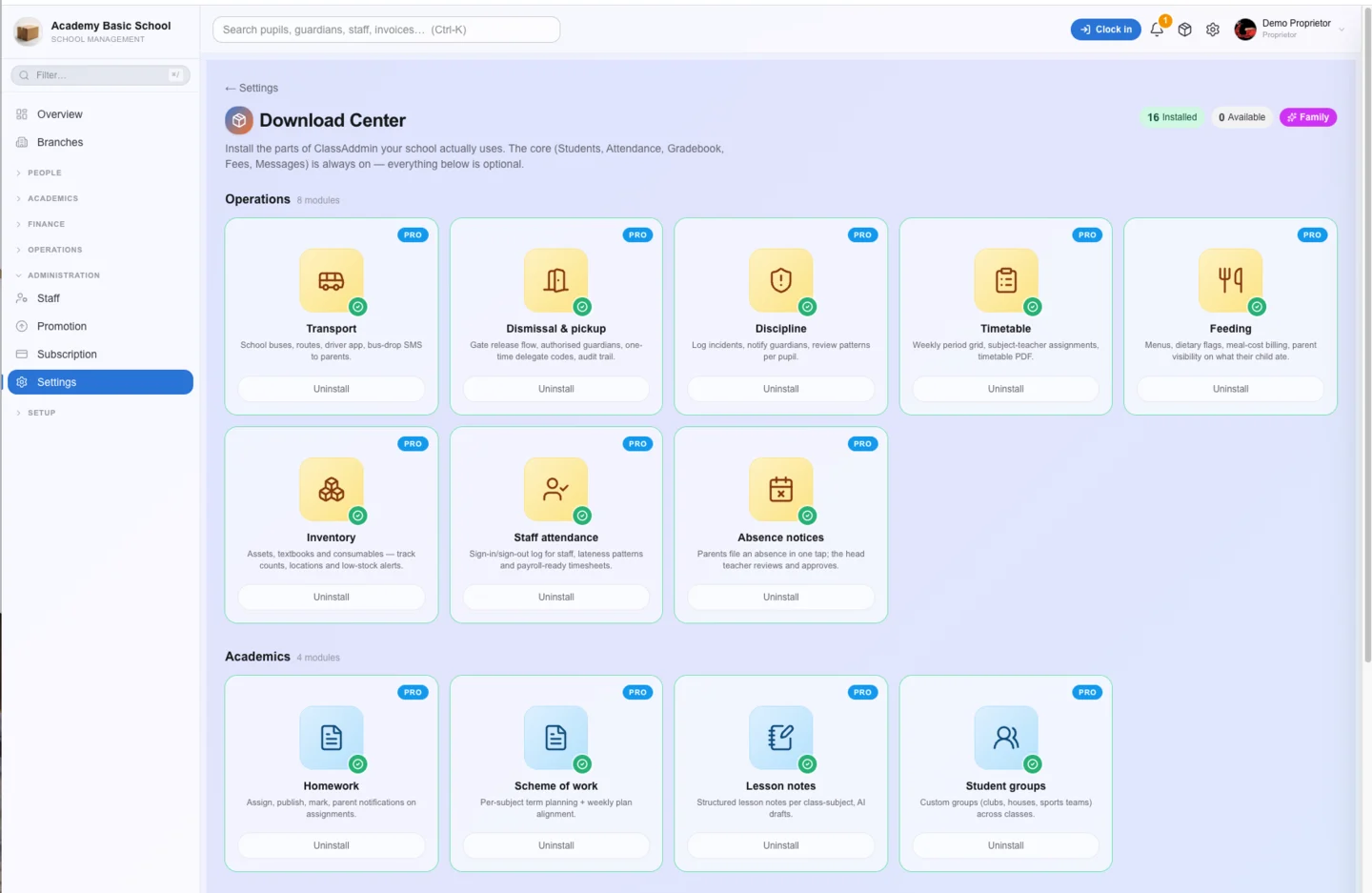Viewport: 1372px width, 893px height.
Task: Click the Lesson notes notebook icon
Action: pyautogui.click(x=781, y=738)
